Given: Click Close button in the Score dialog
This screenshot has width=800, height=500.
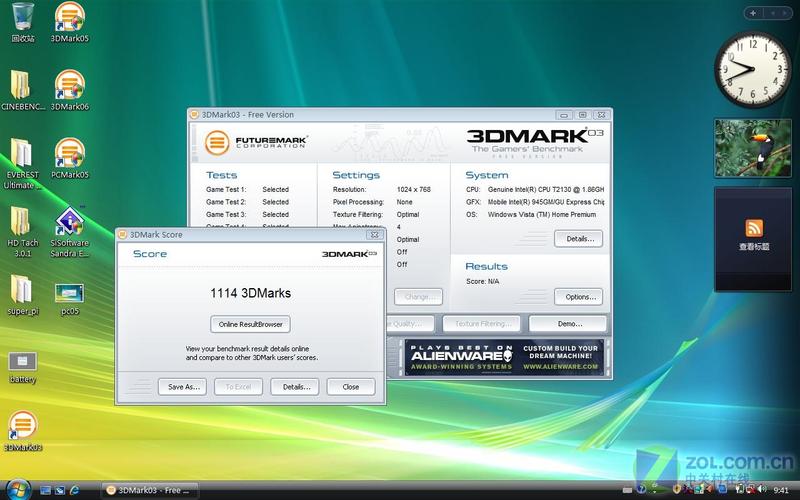Looking at the screenshot, I should 351,387.
